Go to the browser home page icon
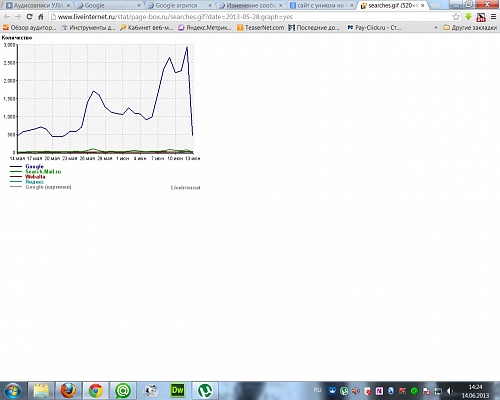500x400 pixels. click(x=41, y=17)
